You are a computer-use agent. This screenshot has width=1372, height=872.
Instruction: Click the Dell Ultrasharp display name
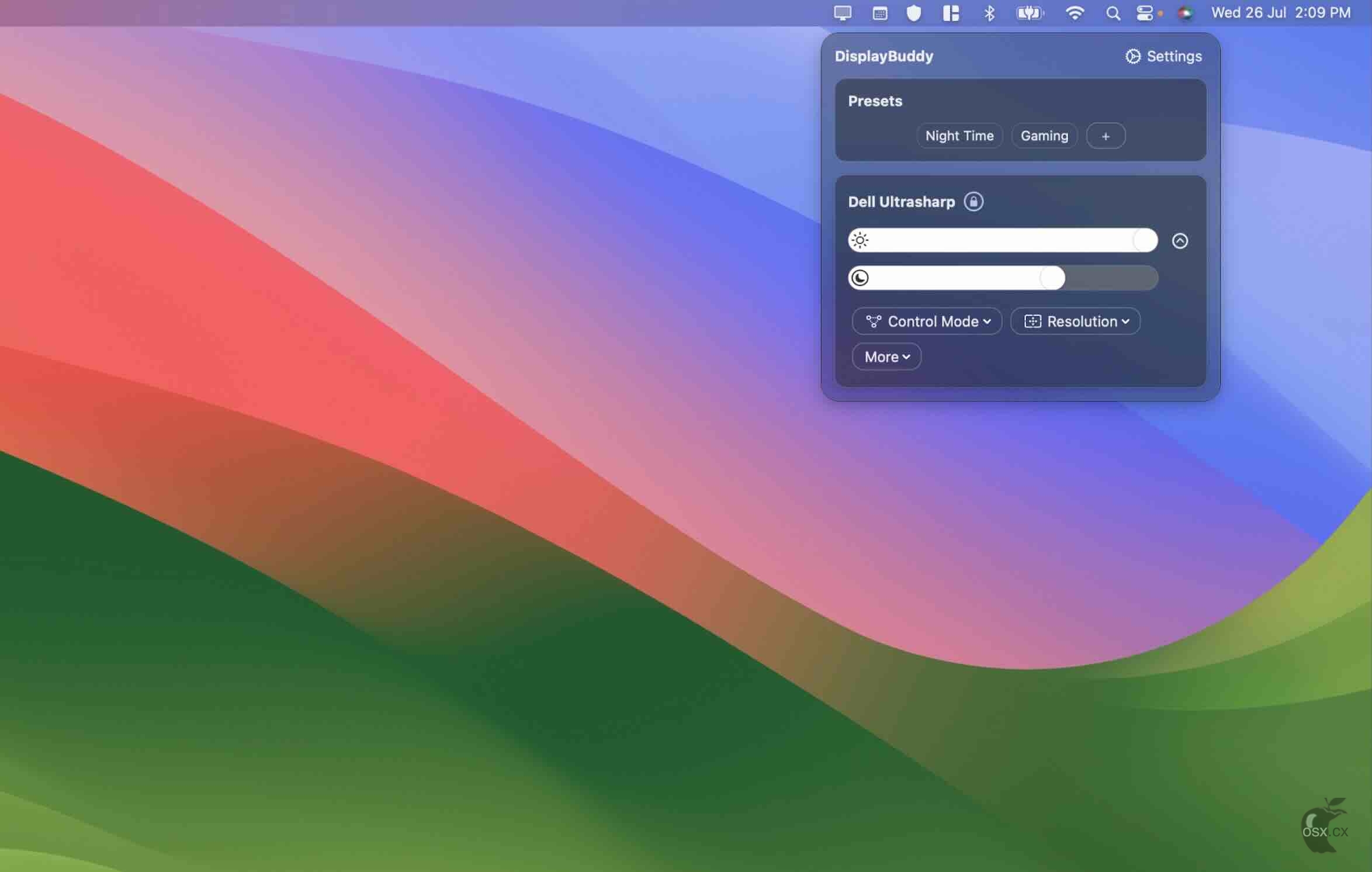[x=901, y=202]
